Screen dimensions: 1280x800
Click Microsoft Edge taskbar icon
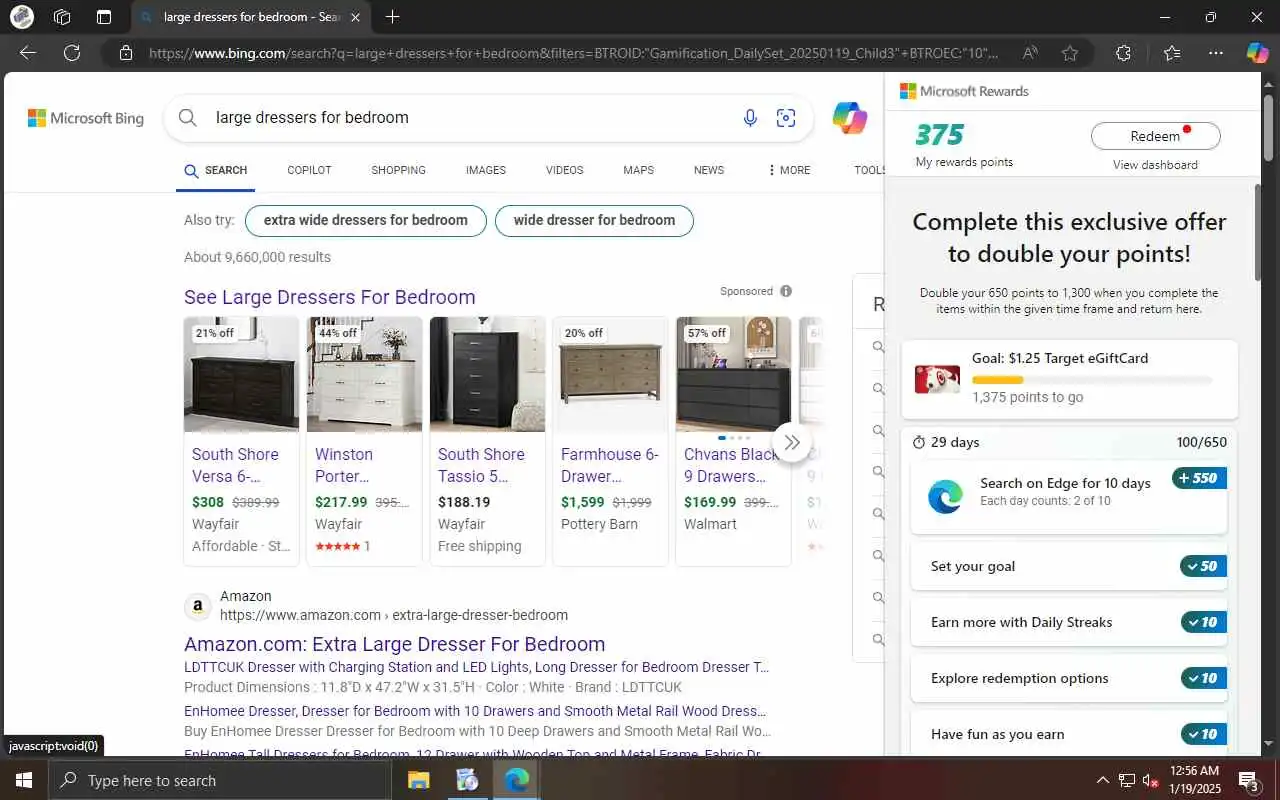(516, 780)
